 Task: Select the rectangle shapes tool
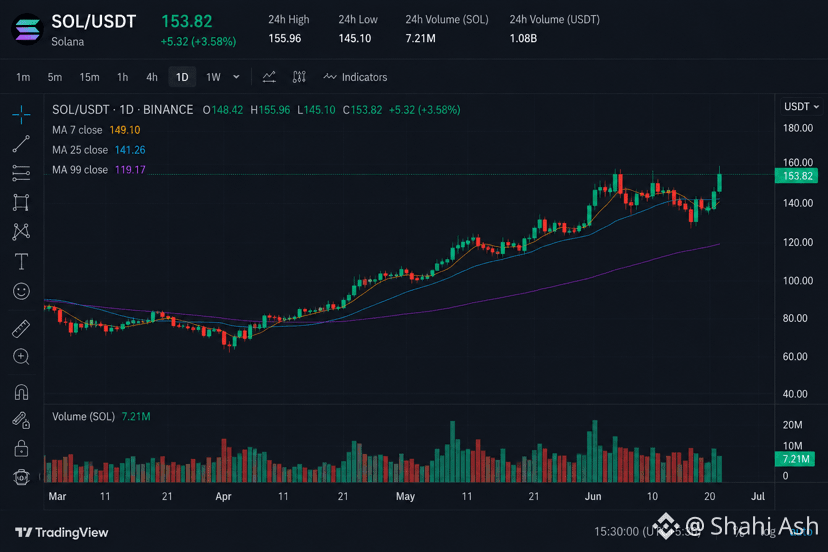coord(21,202)
